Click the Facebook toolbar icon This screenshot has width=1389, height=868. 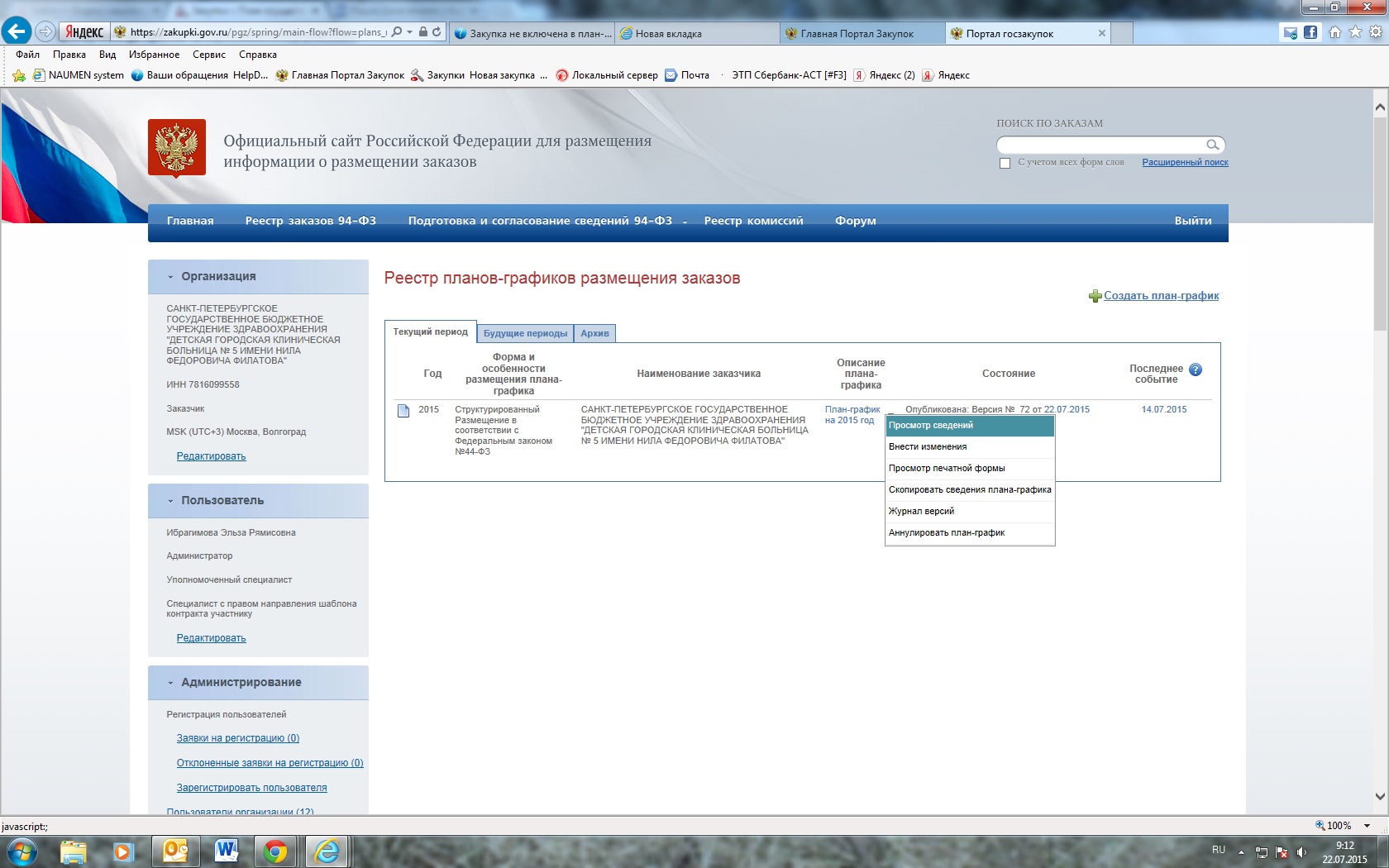[1310, 32]
